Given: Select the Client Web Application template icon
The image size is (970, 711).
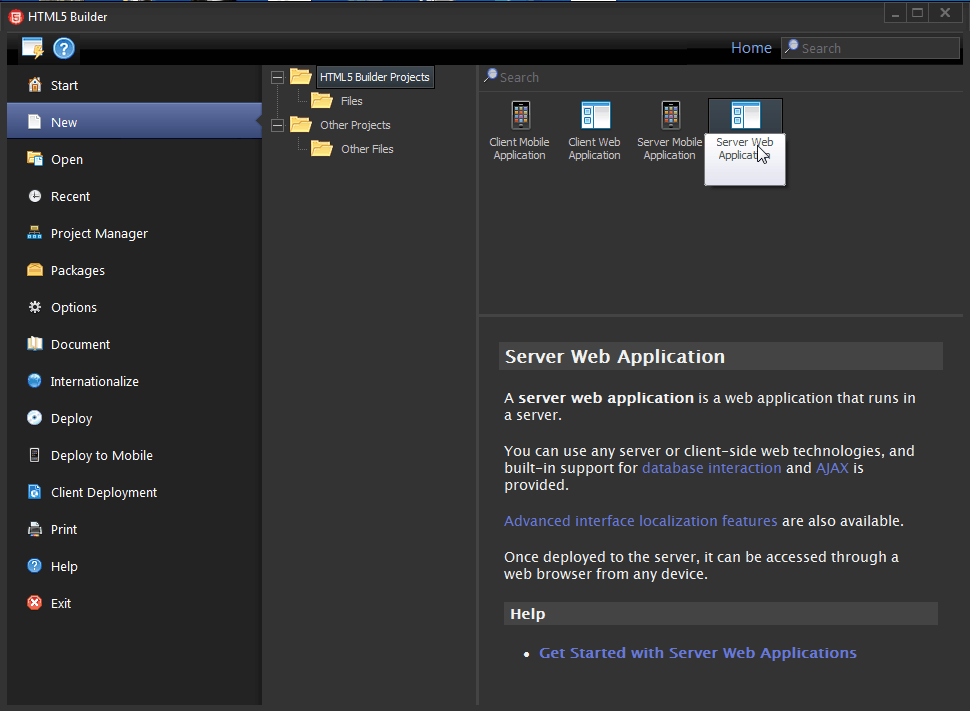Looking at the screenshot, I should 596,115.
